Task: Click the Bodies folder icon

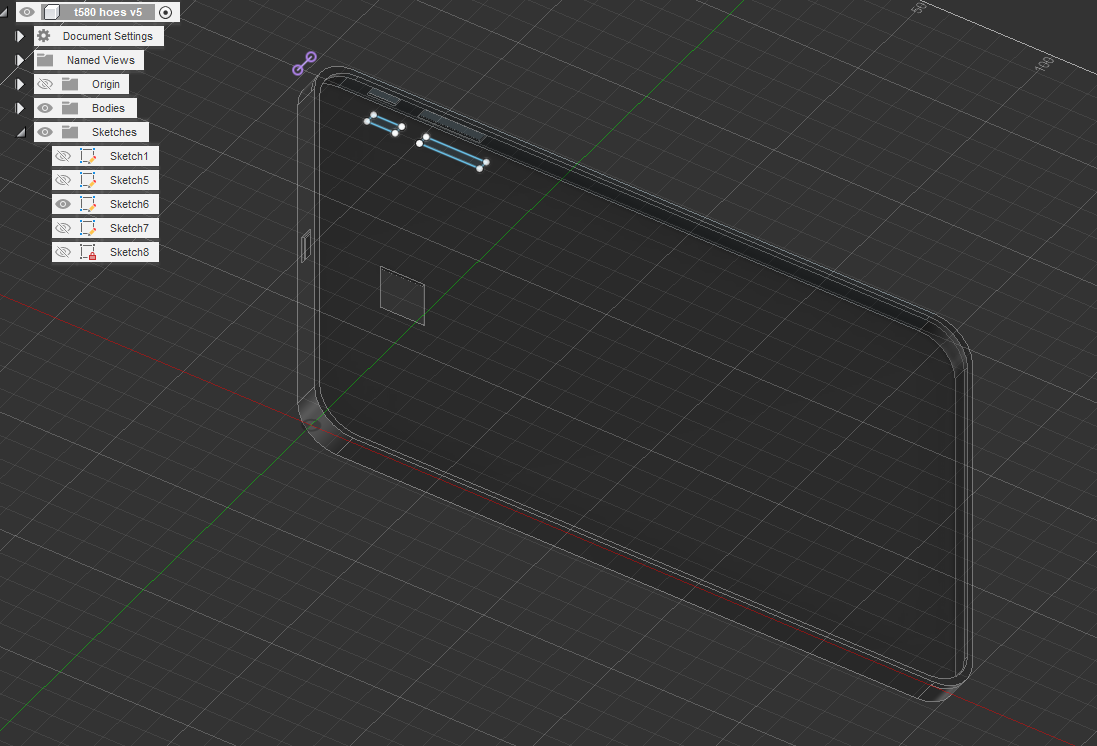Action: (69, 108)
